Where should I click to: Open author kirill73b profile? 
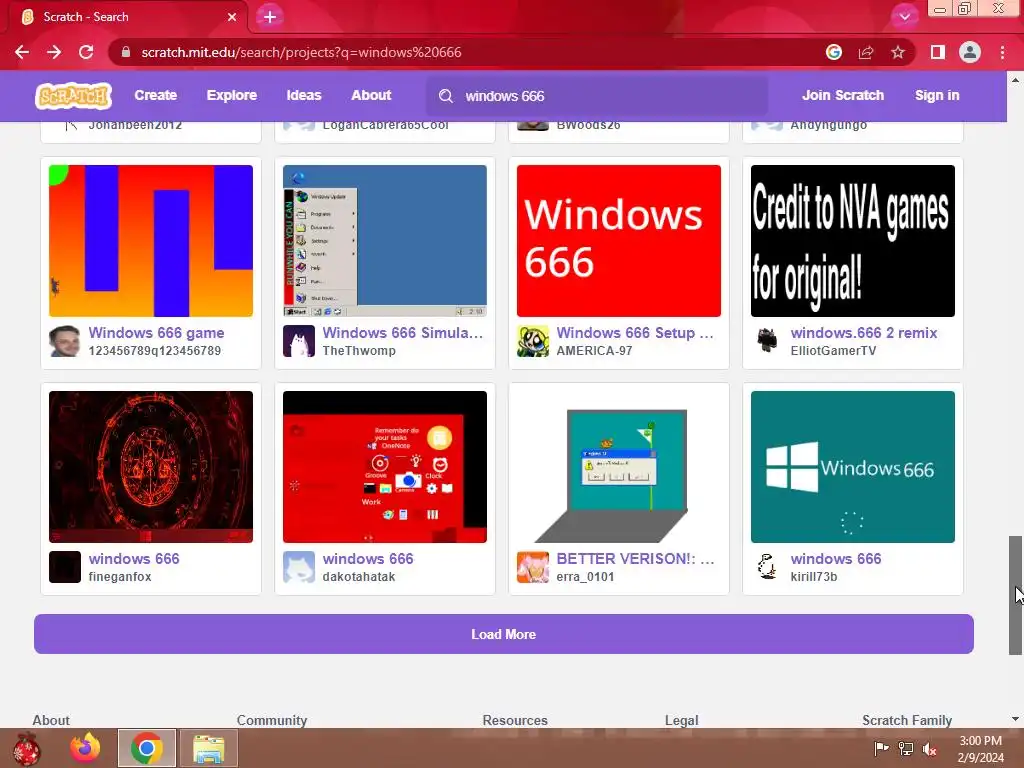pos(814,577)
